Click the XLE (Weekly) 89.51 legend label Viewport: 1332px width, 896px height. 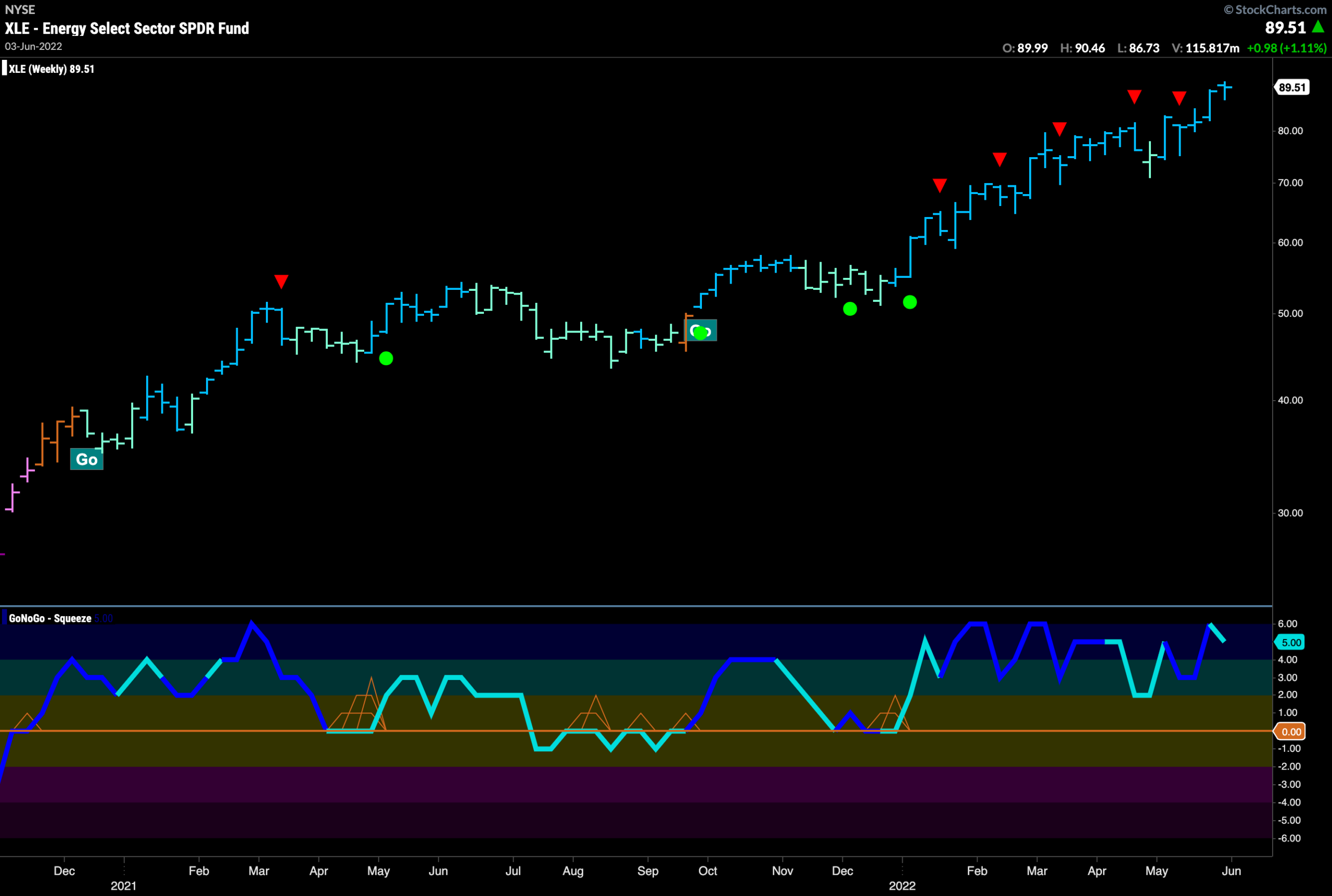click(x=52, y=69)
